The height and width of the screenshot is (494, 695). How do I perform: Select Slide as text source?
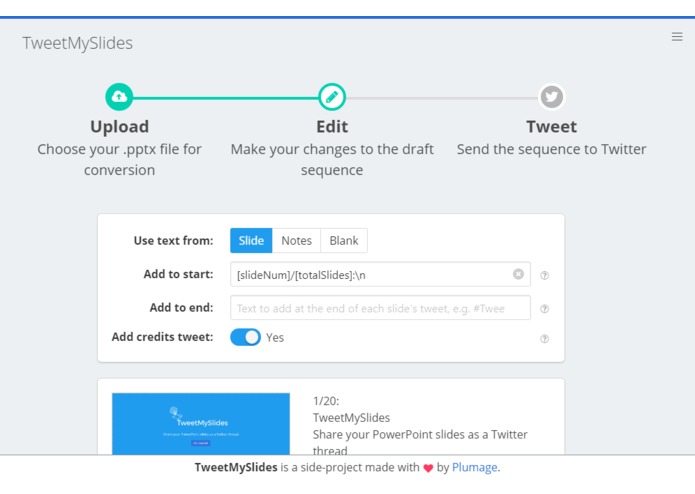tap(251, 241)
